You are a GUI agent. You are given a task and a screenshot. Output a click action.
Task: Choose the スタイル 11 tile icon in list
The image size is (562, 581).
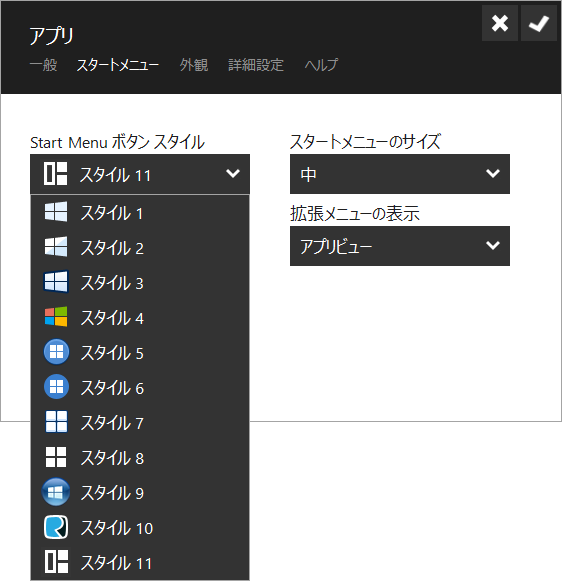tap(56, 562)
